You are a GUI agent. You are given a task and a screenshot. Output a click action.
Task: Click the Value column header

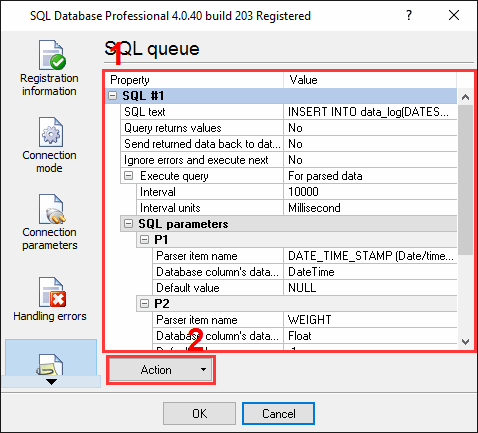coord(370,80)
